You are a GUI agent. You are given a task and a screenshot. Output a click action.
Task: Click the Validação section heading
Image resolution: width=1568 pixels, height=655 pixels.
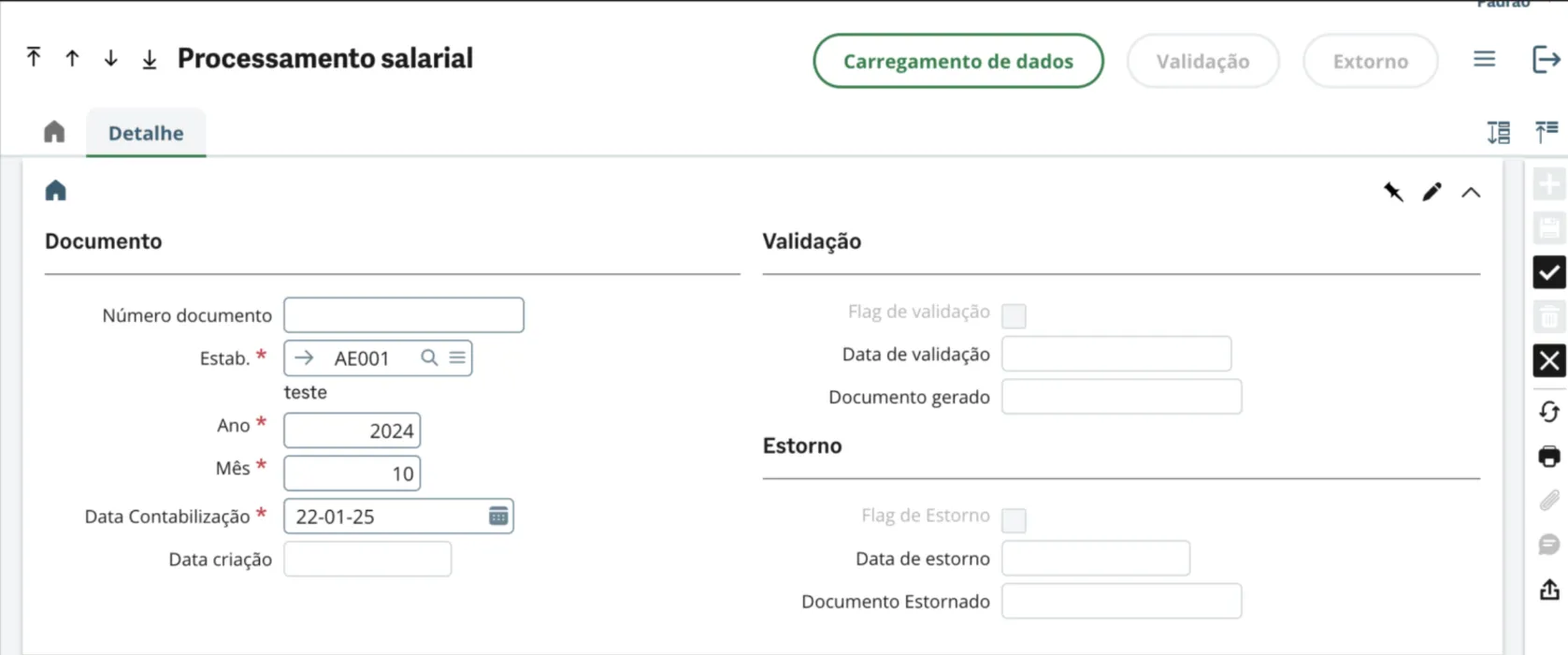812,241
